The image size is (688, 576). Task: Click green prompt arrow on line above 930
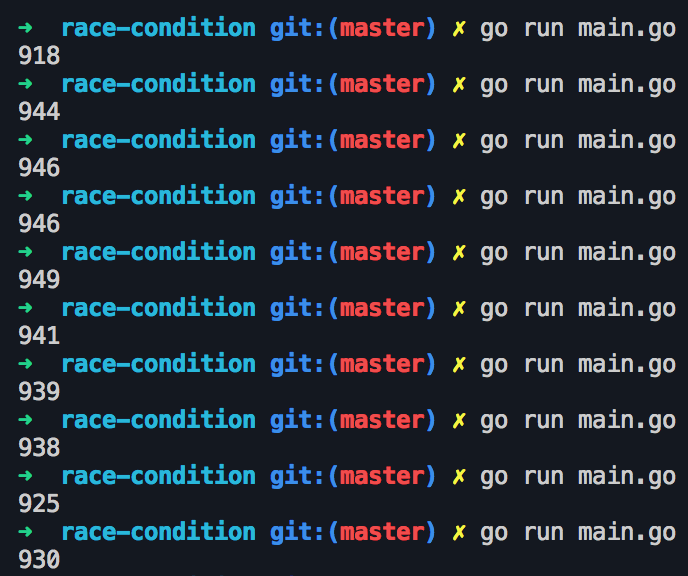[25, 532]
